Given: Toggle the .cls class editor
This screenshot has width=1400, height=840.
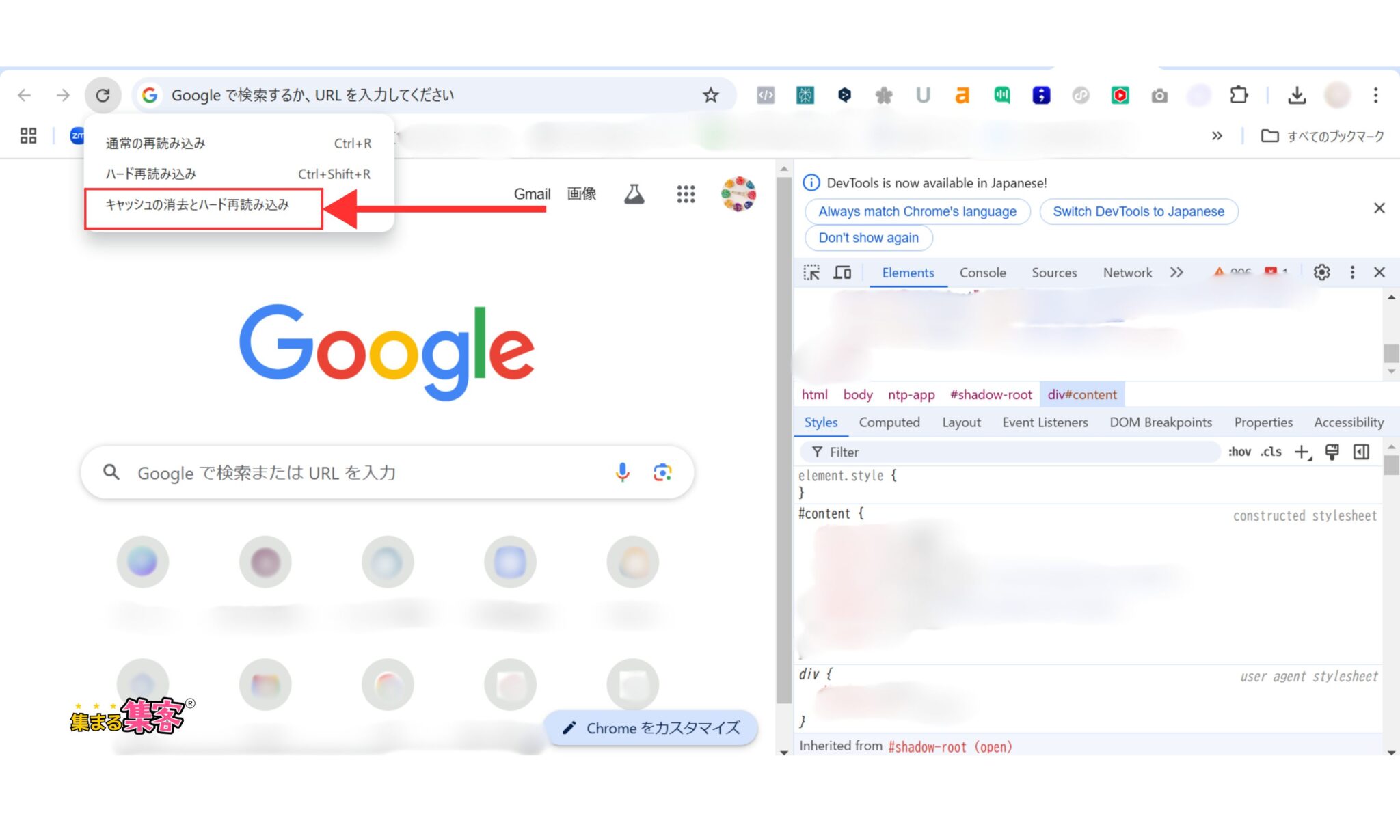Looking at the screenshot, I should (x=1271, y=452).
